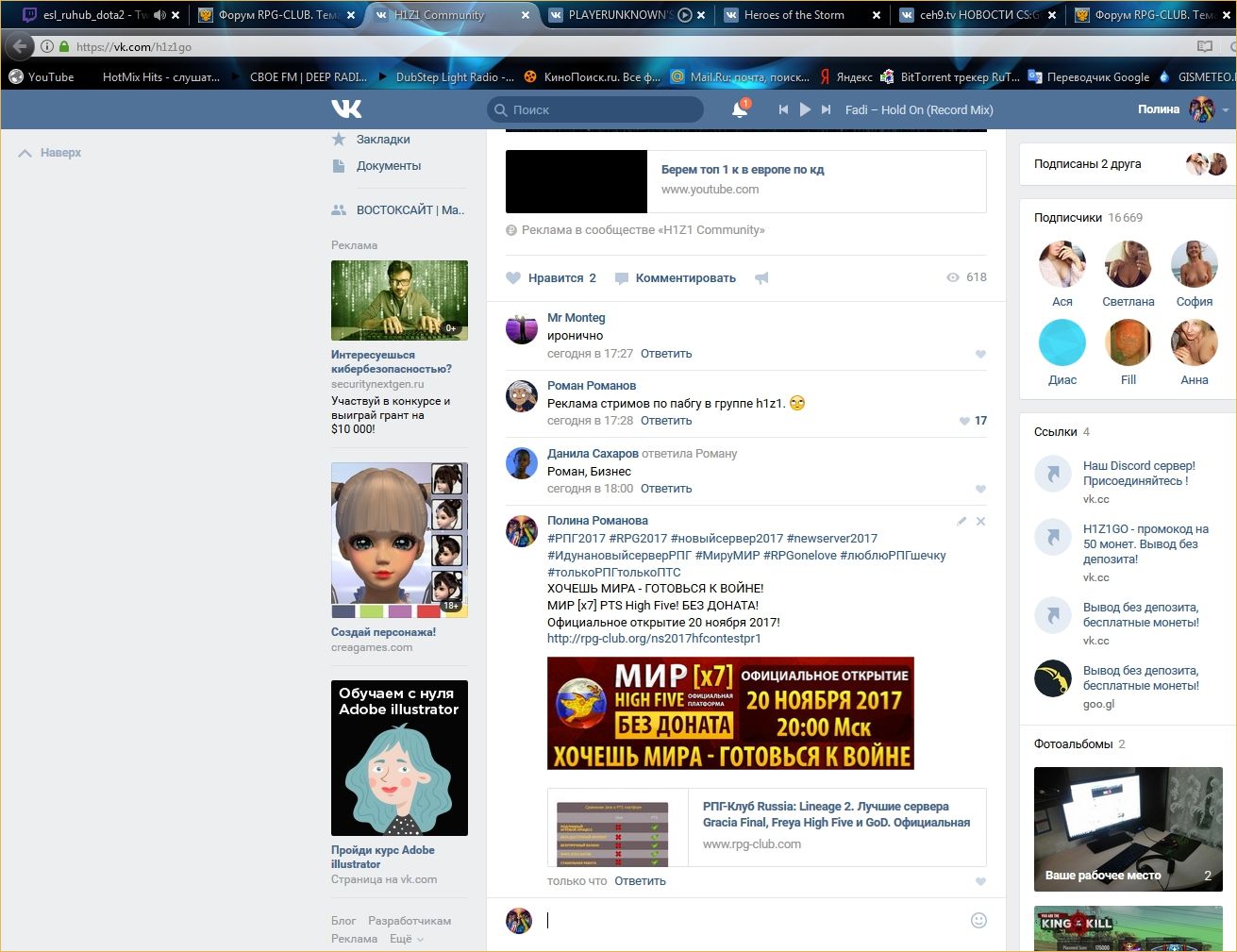Open reader view icon in address bar
This screenshot has width=1237, height=952.
tap(1205, 46)
